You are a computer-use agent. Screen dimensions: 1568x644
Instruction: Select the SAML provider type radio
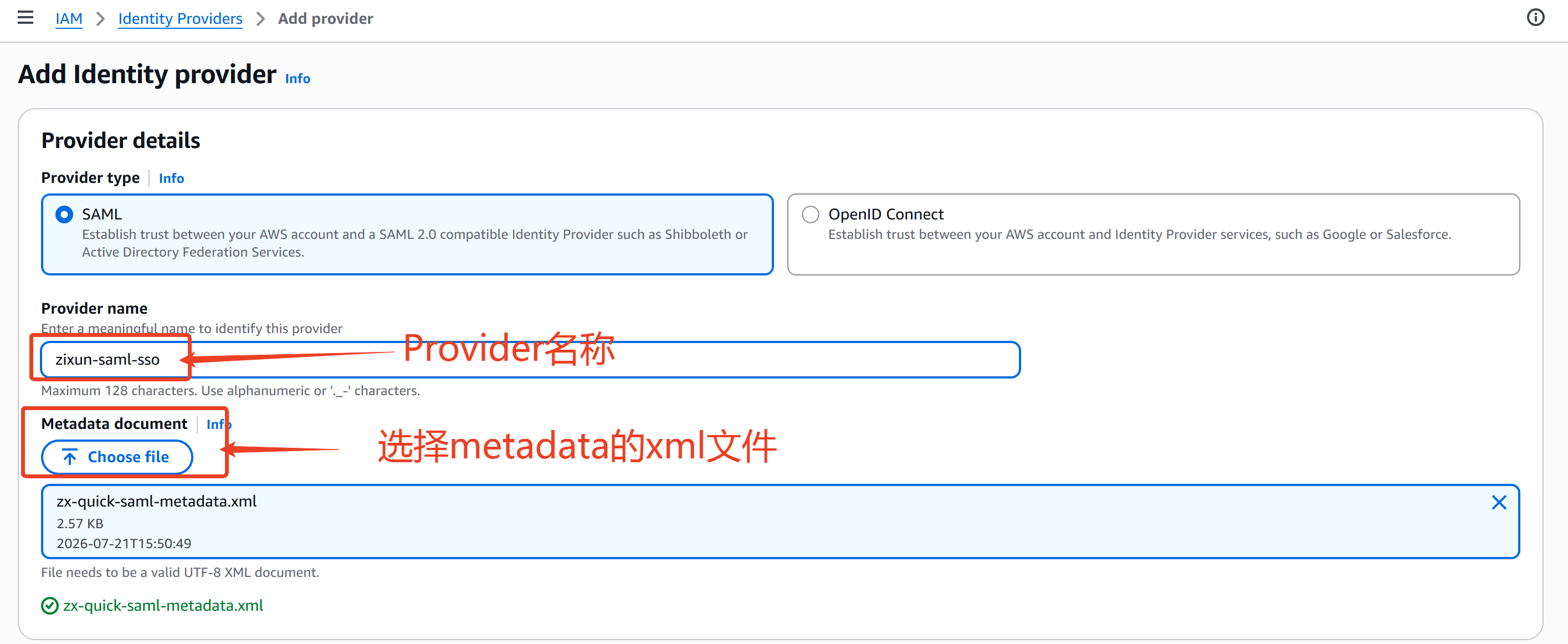pos(64,214)
